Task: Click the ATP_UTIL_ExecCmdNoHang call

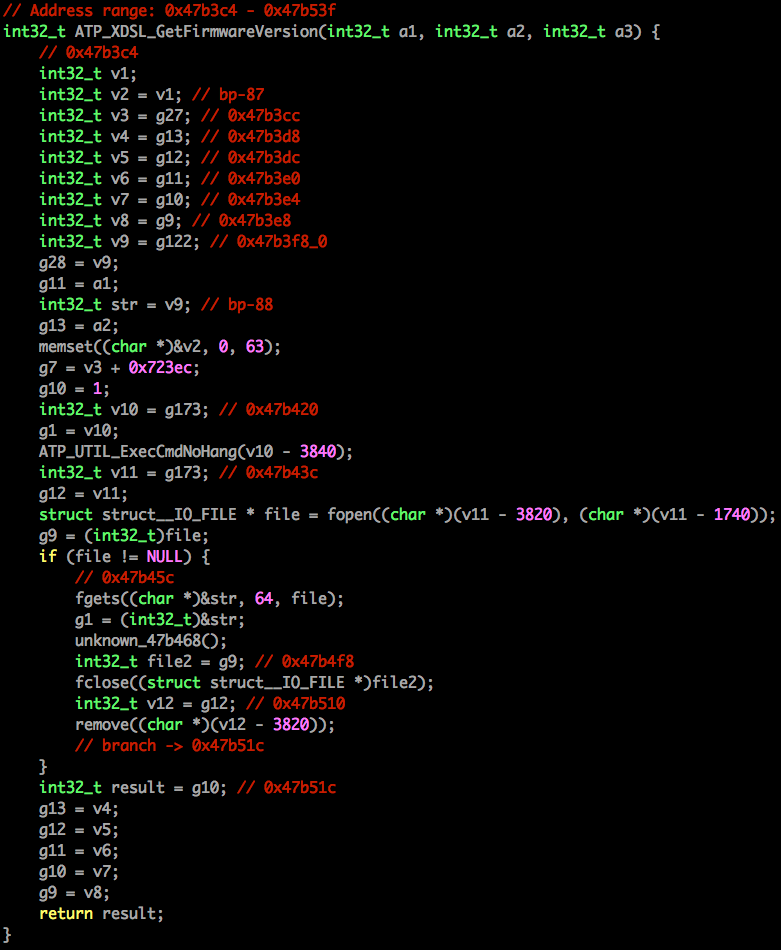Action: click(196, 451)
